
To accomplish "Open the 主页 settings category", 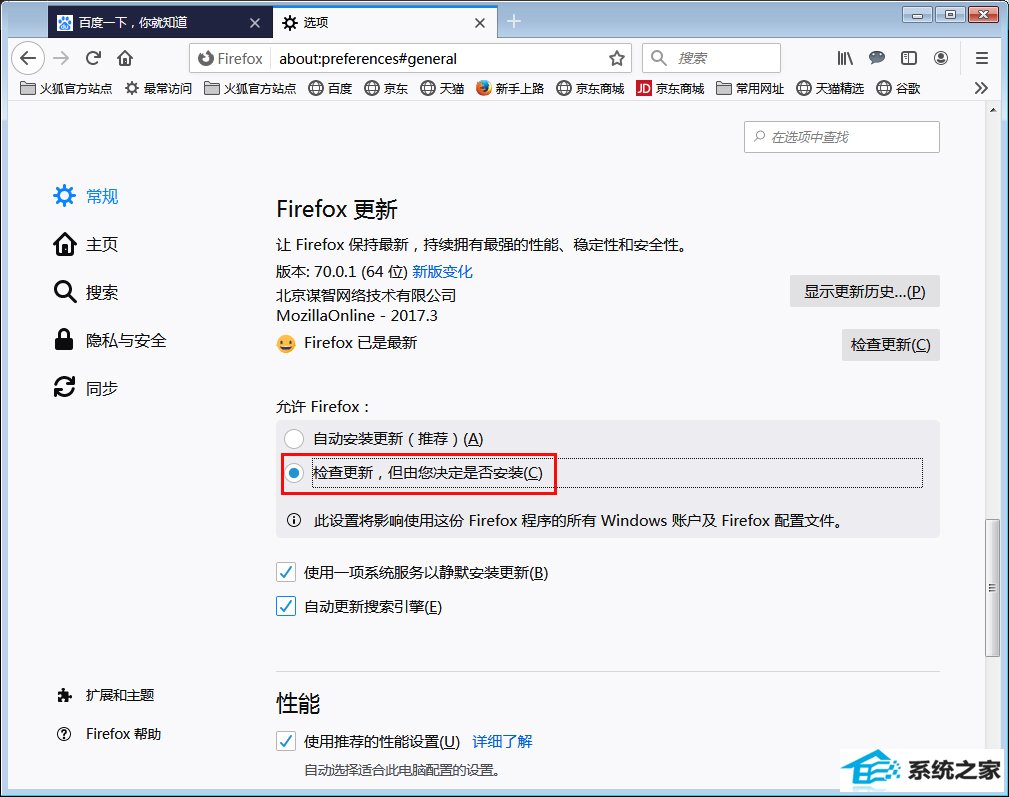I will pos(86,244).
